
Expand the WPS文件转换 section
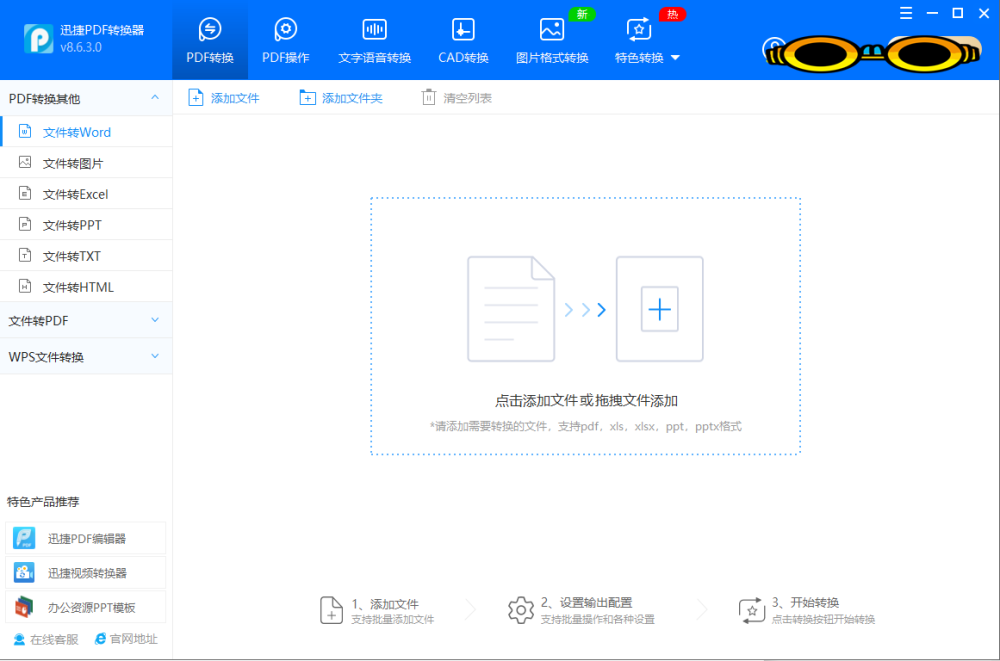tap(86, 357)
